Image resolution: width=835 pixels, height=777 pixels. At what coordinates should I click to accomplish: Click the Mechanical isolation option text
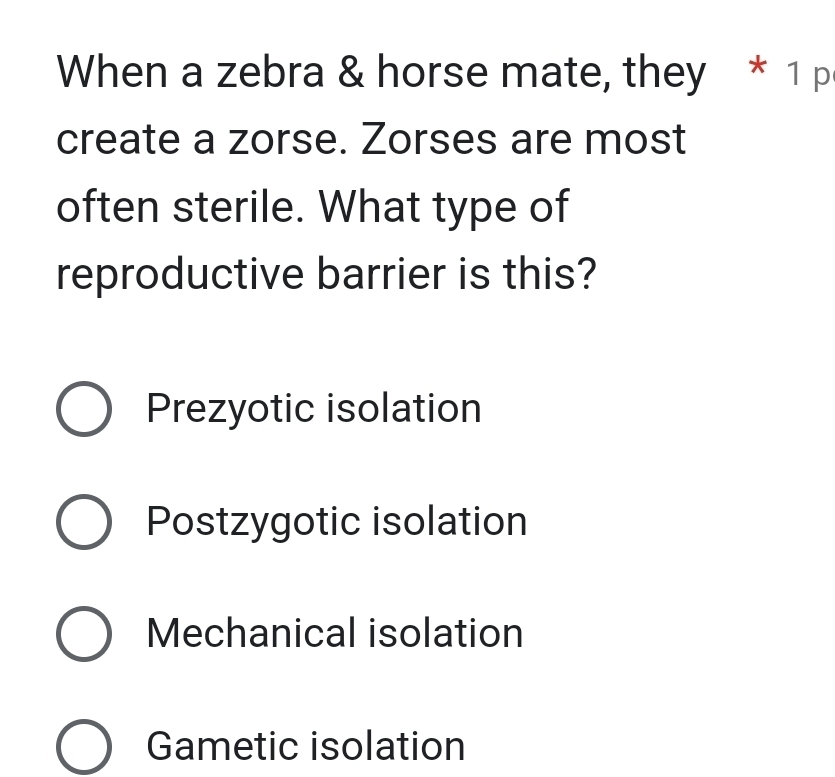tap(334, 634)
